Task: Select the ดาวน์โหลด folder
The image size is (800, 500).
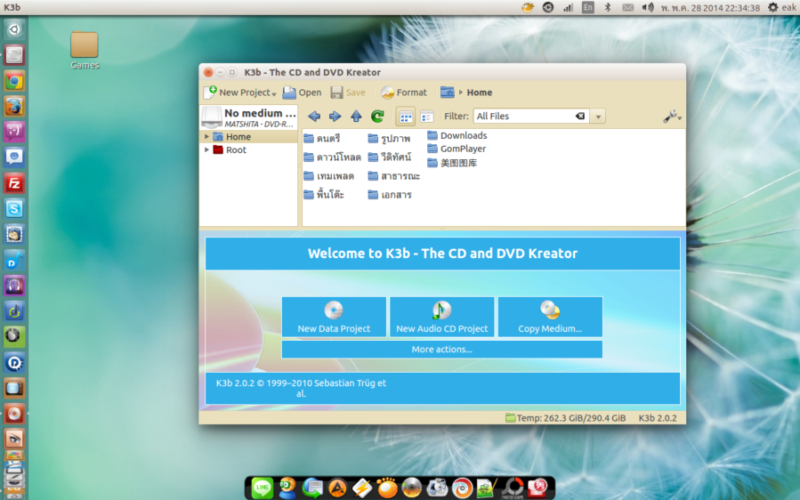Action: pyautogui.click(x=332, y=157)
